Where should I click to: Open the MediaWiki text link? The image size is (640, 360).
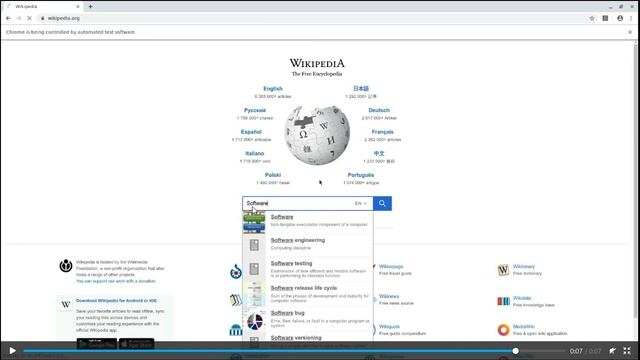[x=524, y=327]
